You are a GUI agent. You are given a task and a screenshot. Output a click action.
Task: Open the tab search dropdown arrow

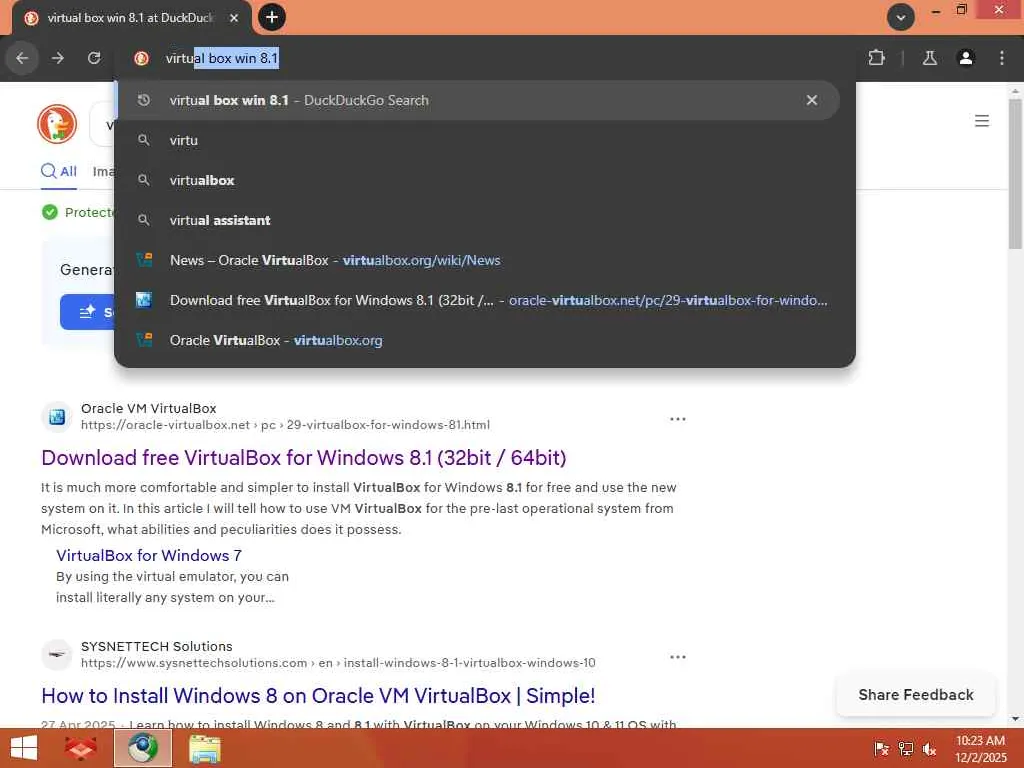901,17
